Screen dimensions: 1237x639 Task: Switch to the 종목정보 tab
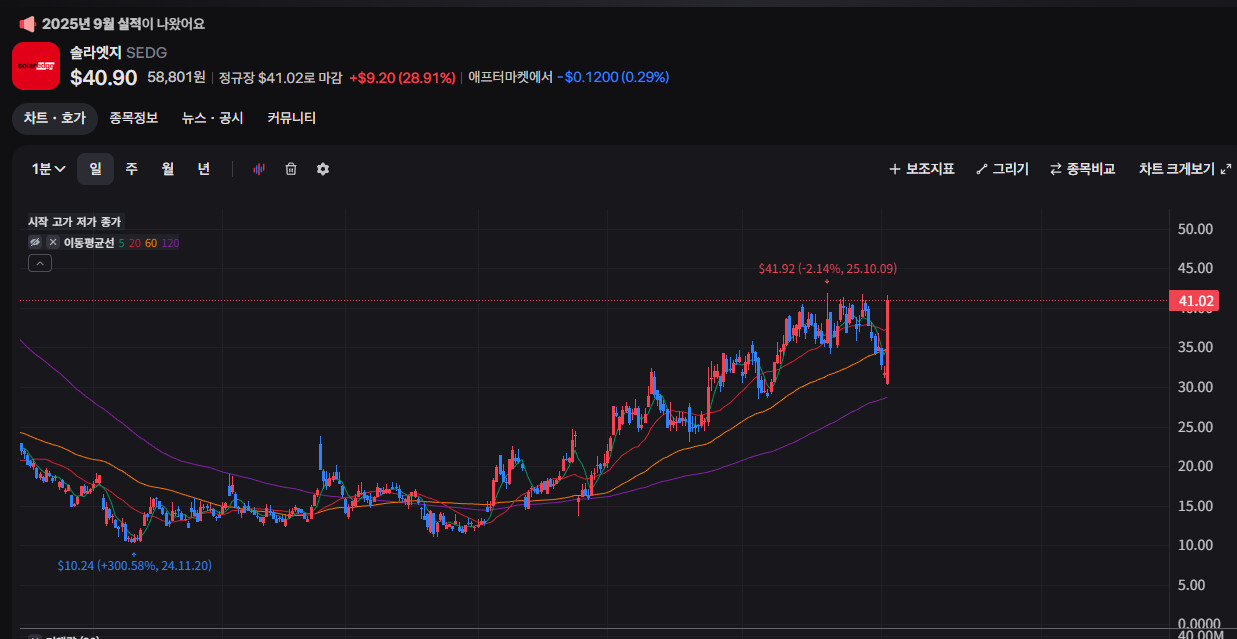point(134,118)
